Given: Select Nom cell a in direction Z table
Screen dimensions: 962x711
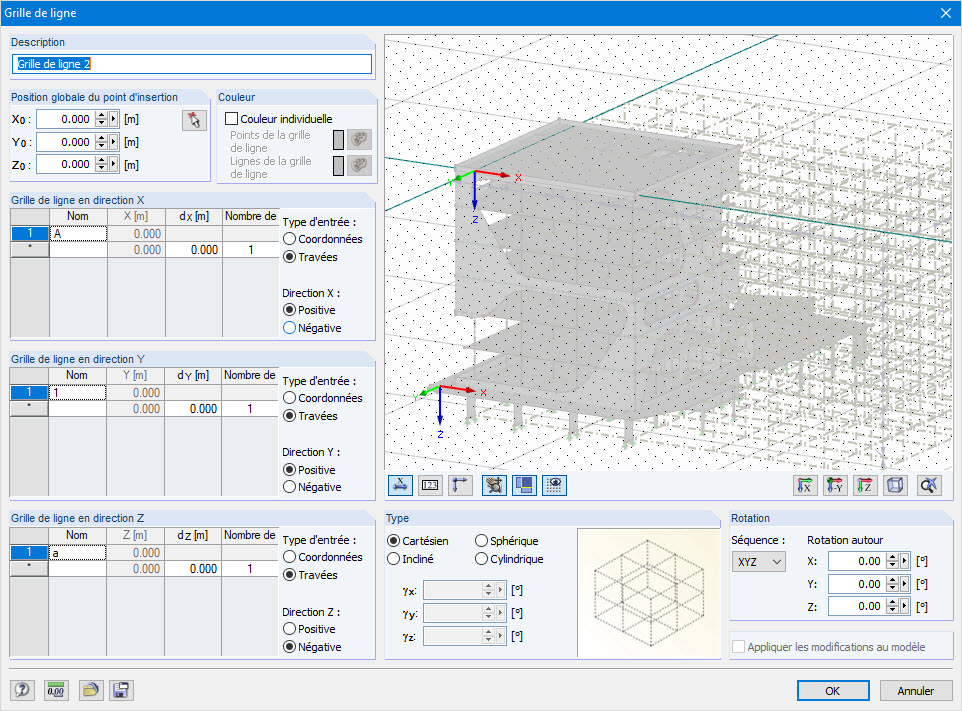Looking at the screenshot, I should coord(77,553).
